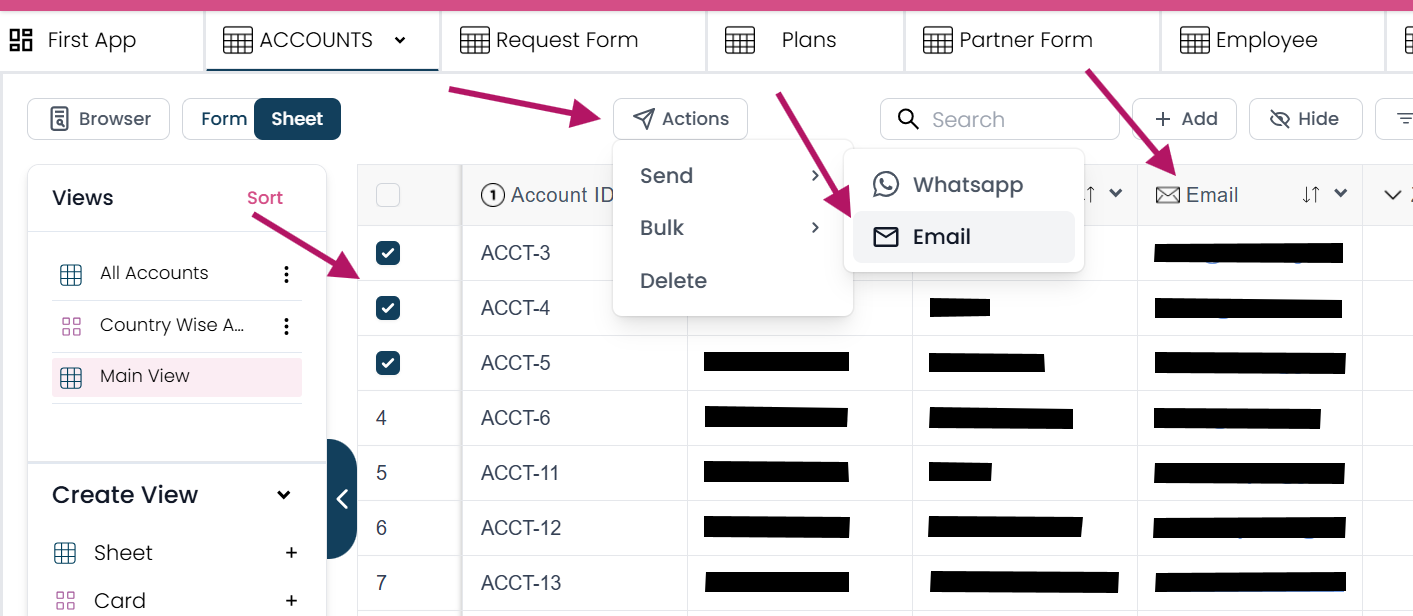Collapse the Create View section chevron
The width and height of the screenshot is (1413, 616).
[x=284, y=495]
